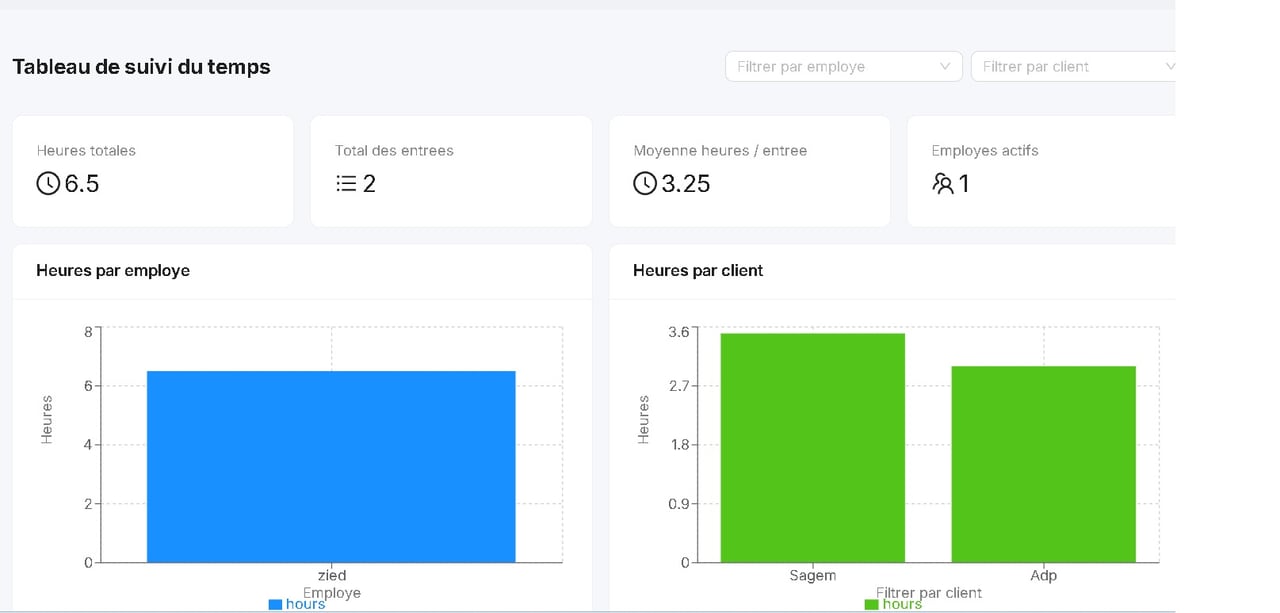Click the Tableau de suivi du temps heading

pyautogui.click(x=141, y=66)
